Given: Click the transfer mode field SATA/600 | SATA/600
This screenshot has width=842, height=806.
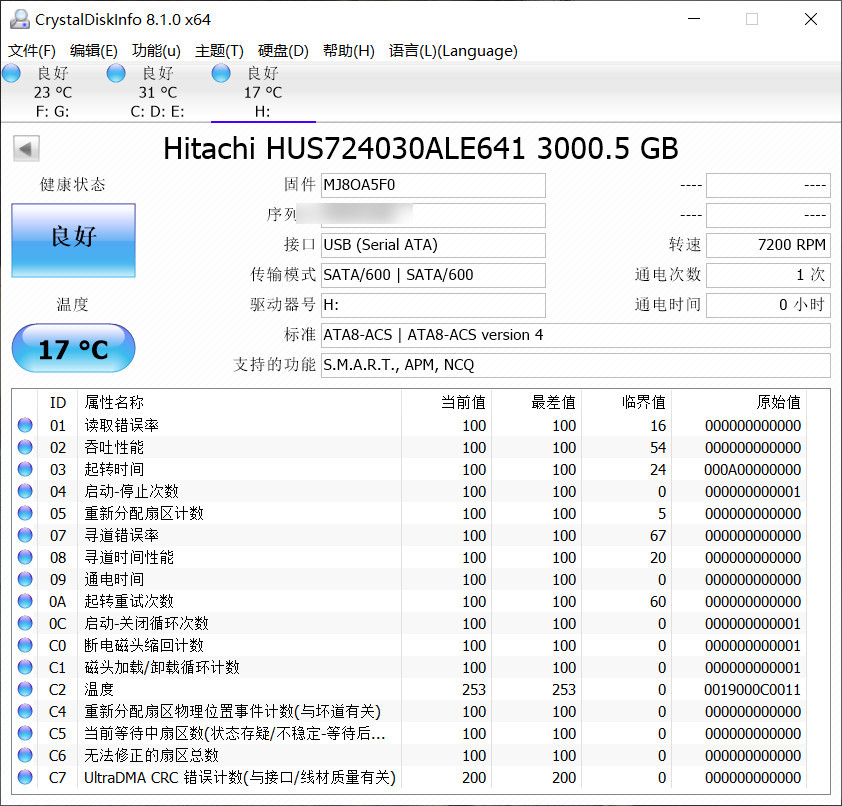Looking at the screenshot, I should pyautogui.click(x=433, y=275).
